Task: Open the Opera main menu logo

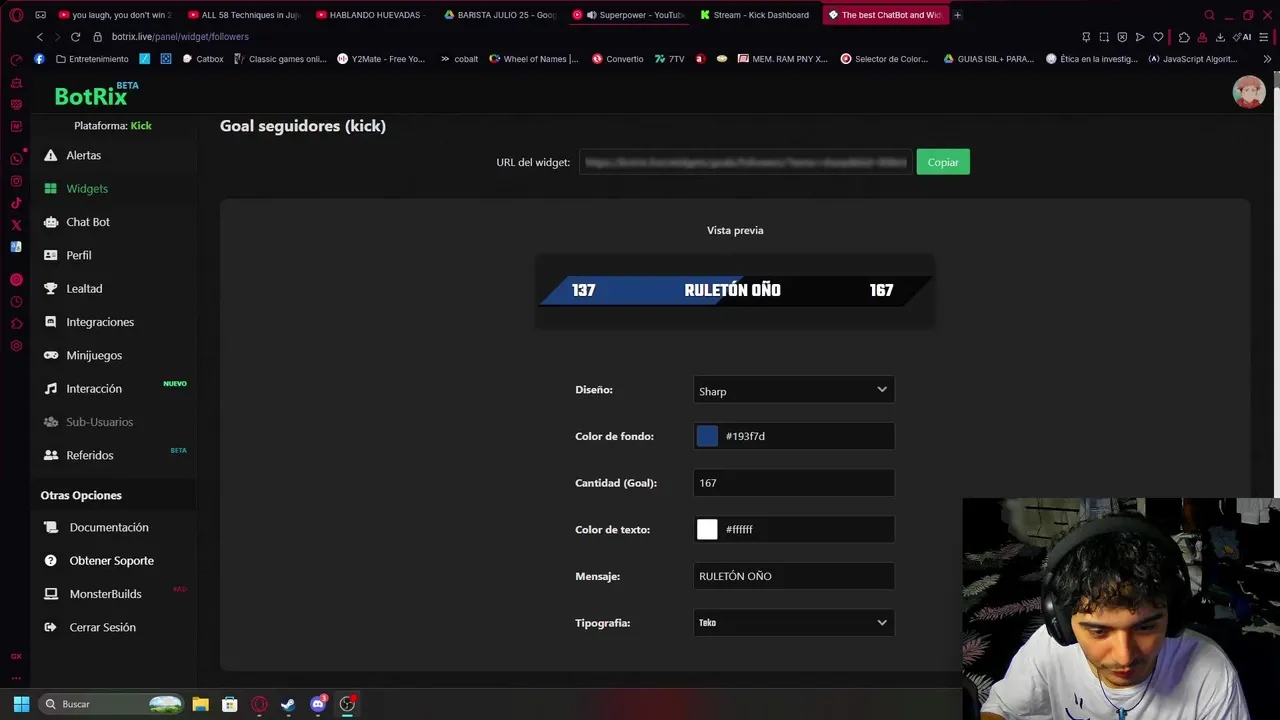Action: coord(16,15)
